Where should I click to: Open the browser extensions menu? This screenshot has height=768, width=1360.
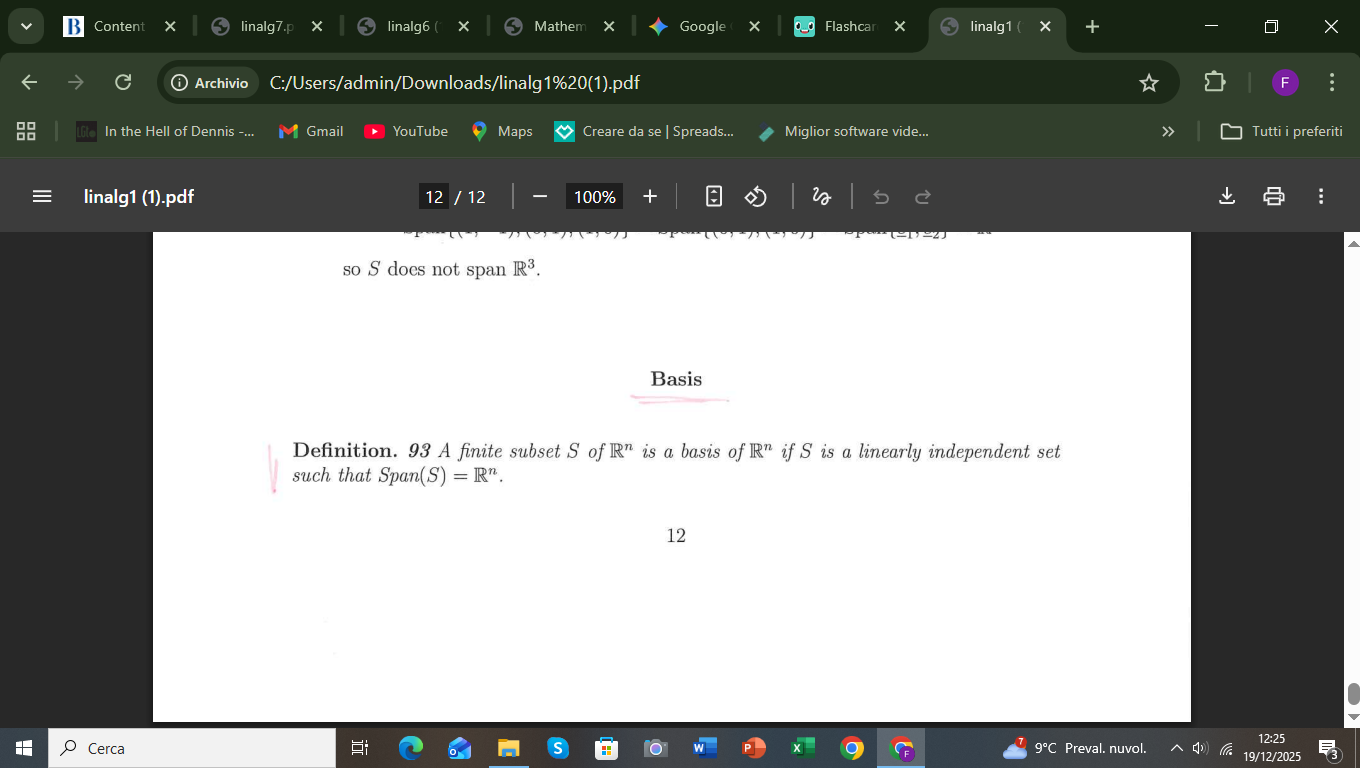coord(1214,82)
